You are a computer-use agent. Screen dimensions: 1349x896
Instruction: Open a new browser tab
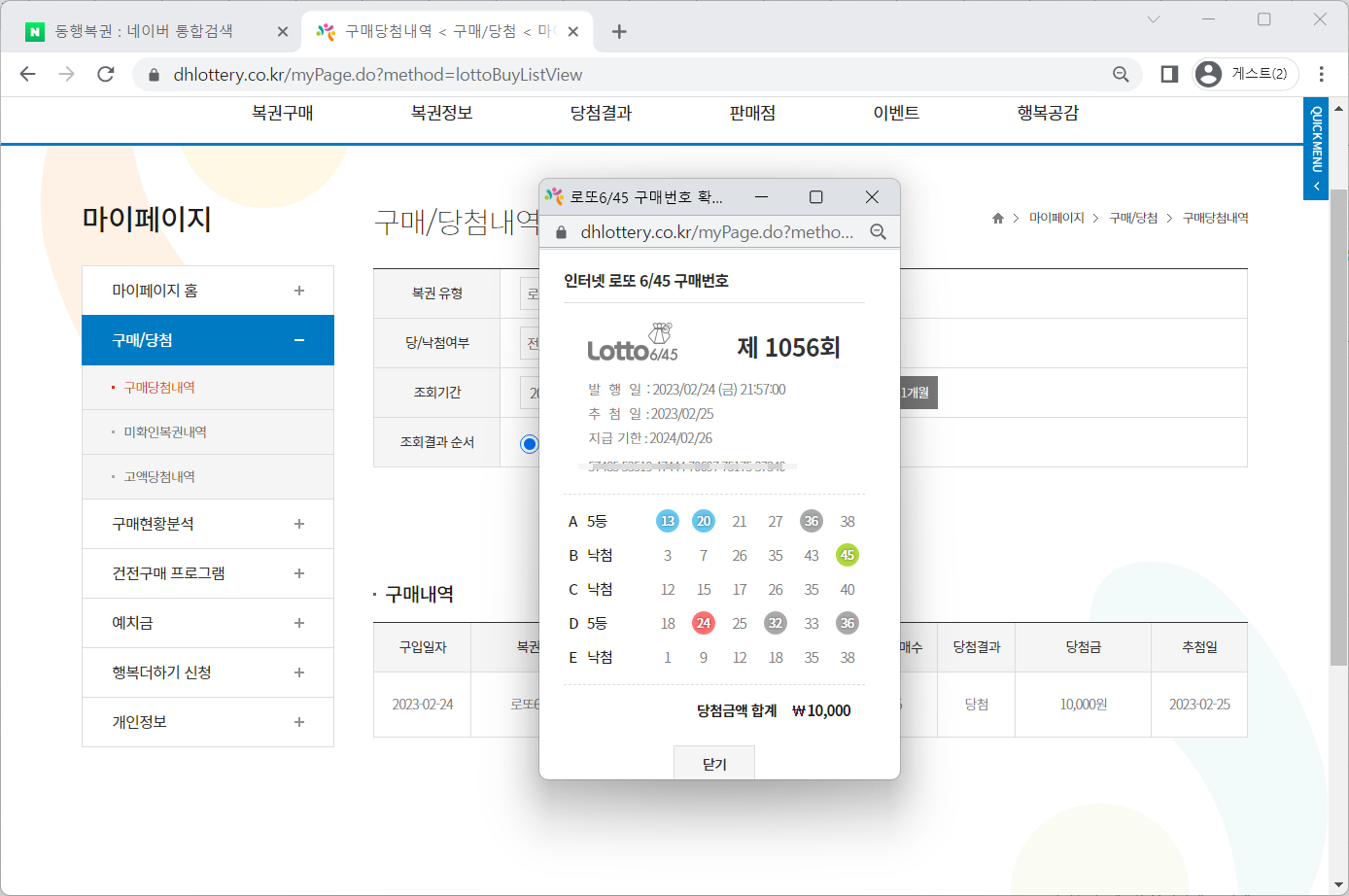click(x=619, y=31)
